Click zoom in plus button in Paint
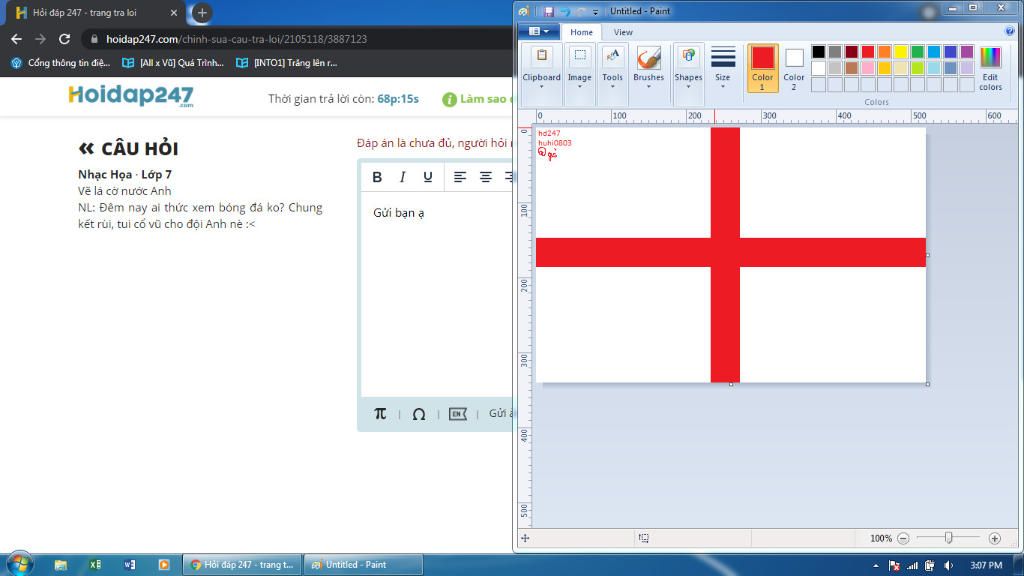 tap(995, 538)
